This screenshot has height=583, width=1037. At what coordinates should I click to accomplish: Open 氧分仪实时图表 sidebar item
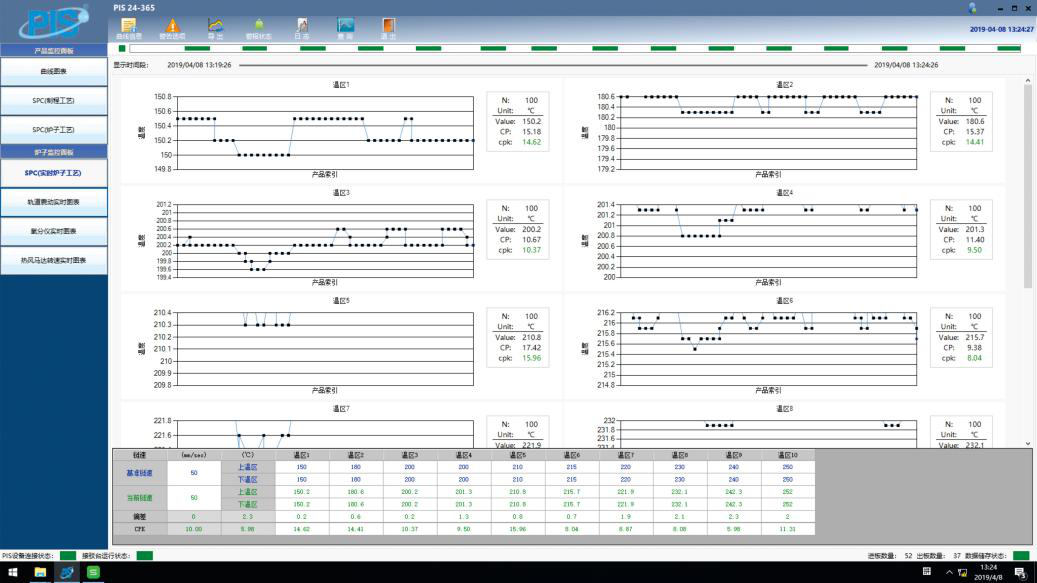point(54,231)
